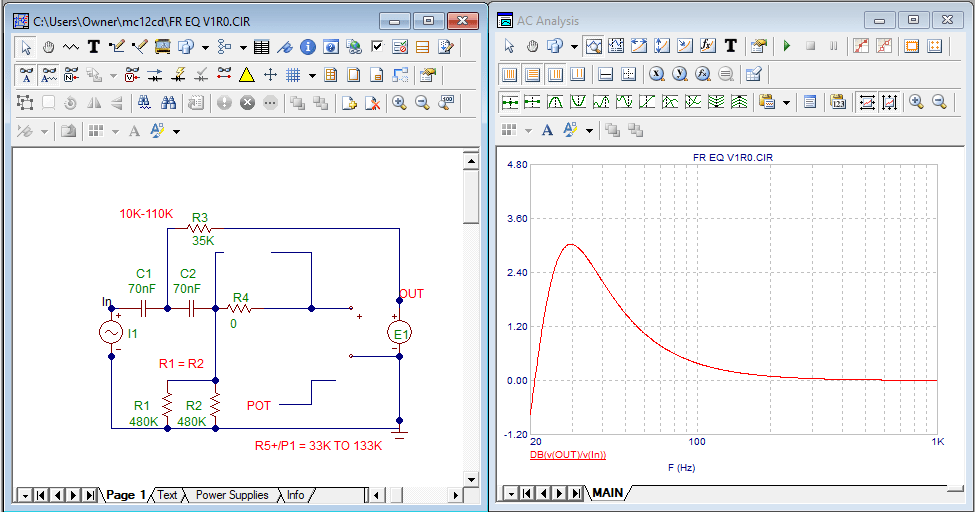Open the blue Info mode icon
975x512 pixels.
(x=308, y=47)
